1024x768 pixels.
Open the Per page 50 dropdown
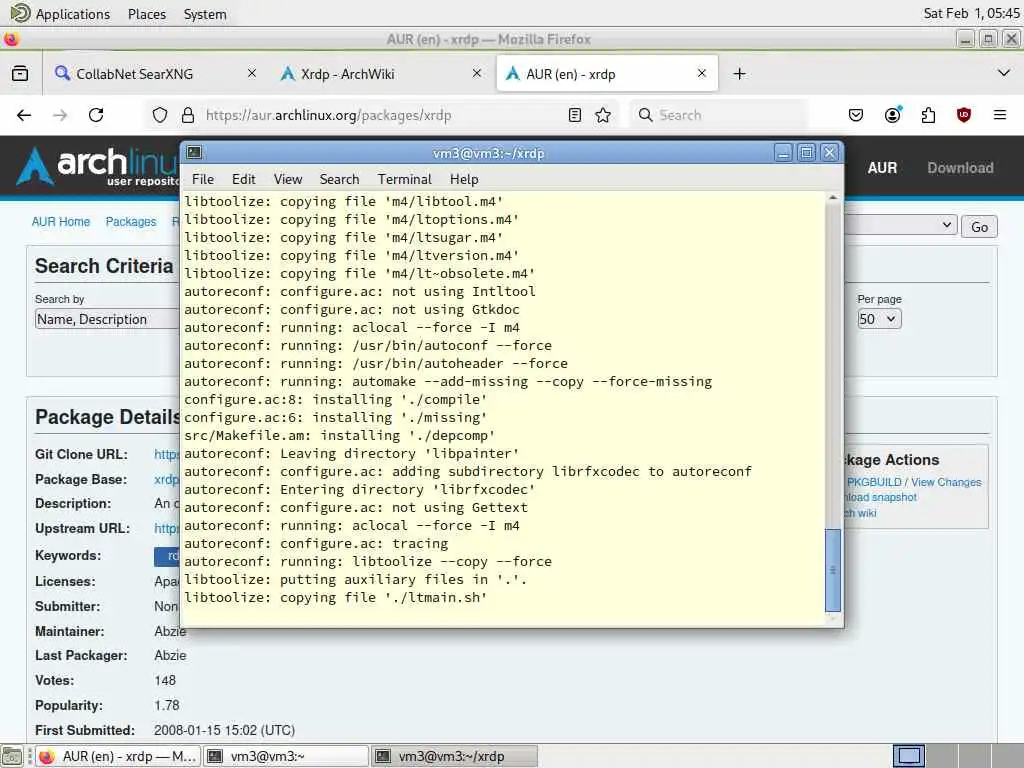pyautogui.click(x=879, y=319)
